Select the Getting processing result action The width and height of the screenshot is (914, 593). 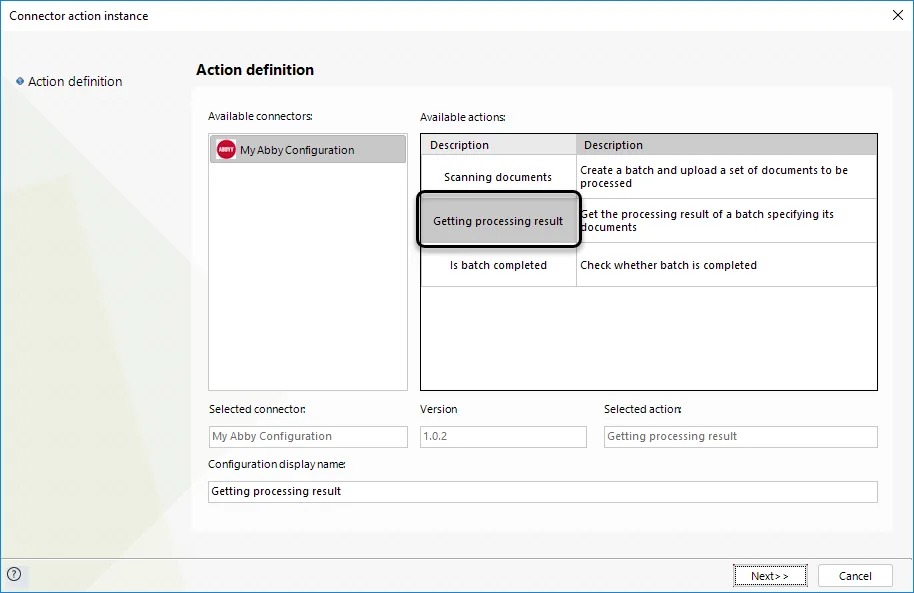click(x=498, y=220)
